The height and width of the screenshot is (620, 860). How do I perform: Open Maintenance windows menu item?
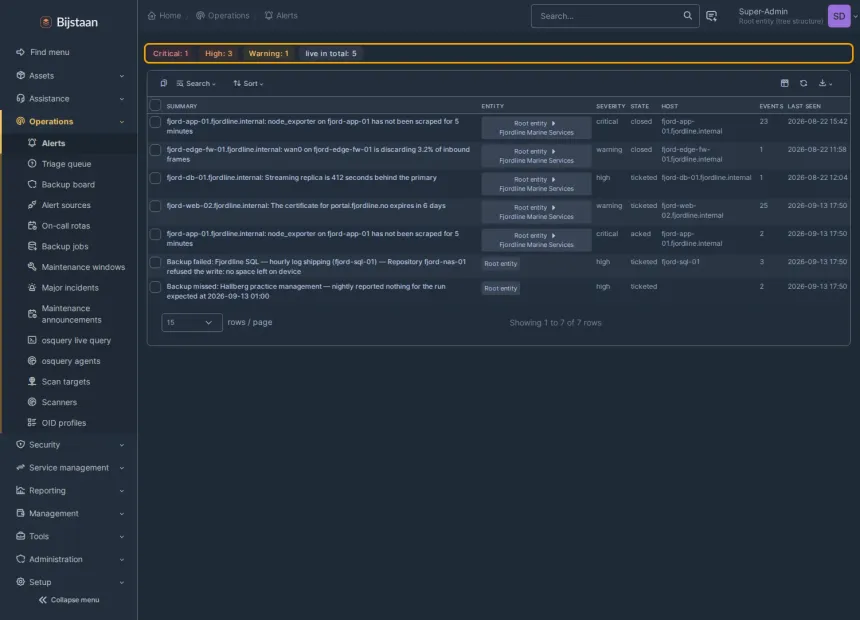83,267
